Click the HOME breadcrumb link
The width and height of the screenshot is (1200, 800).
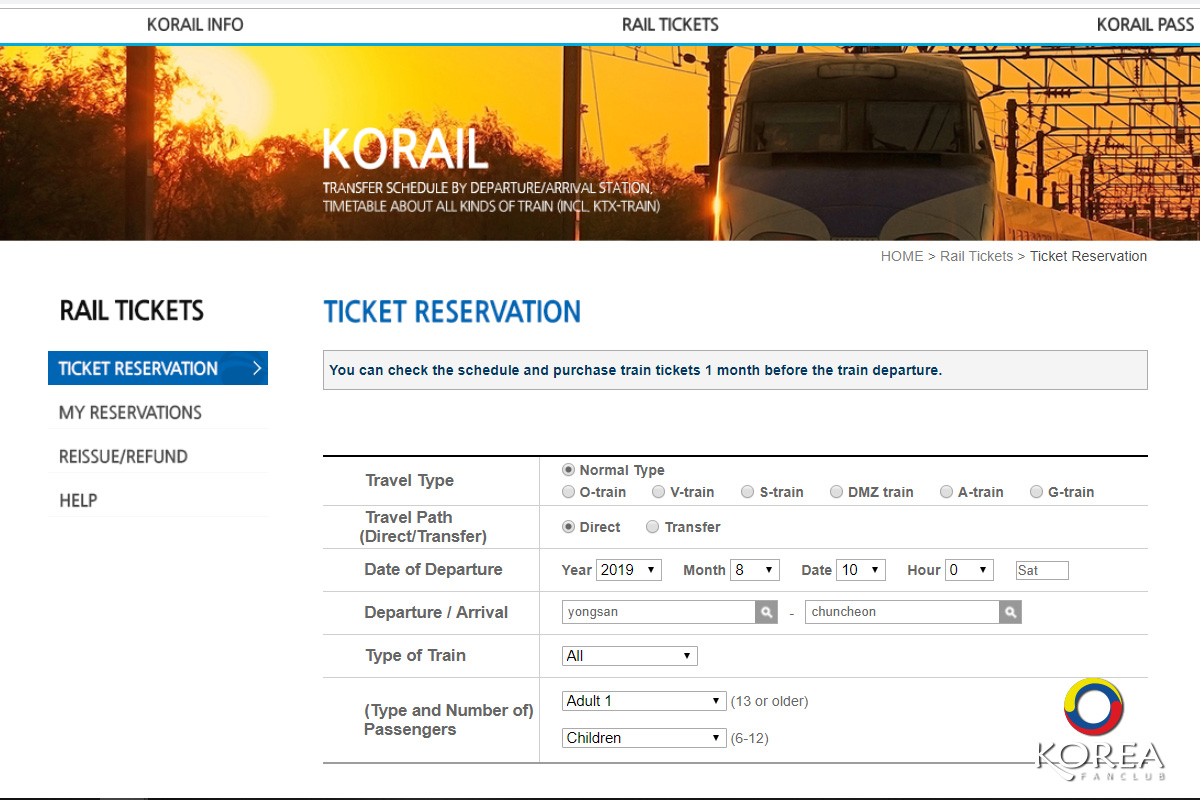(901, 256)
